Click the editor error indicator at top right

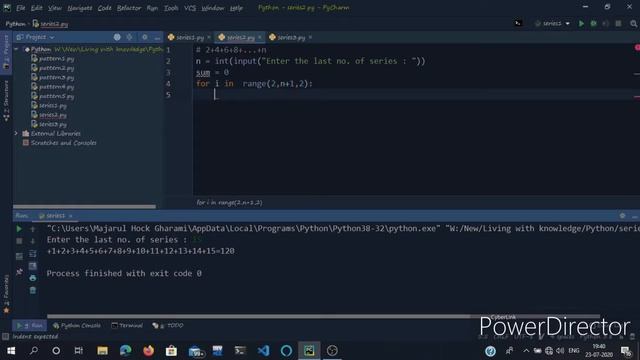637,48
